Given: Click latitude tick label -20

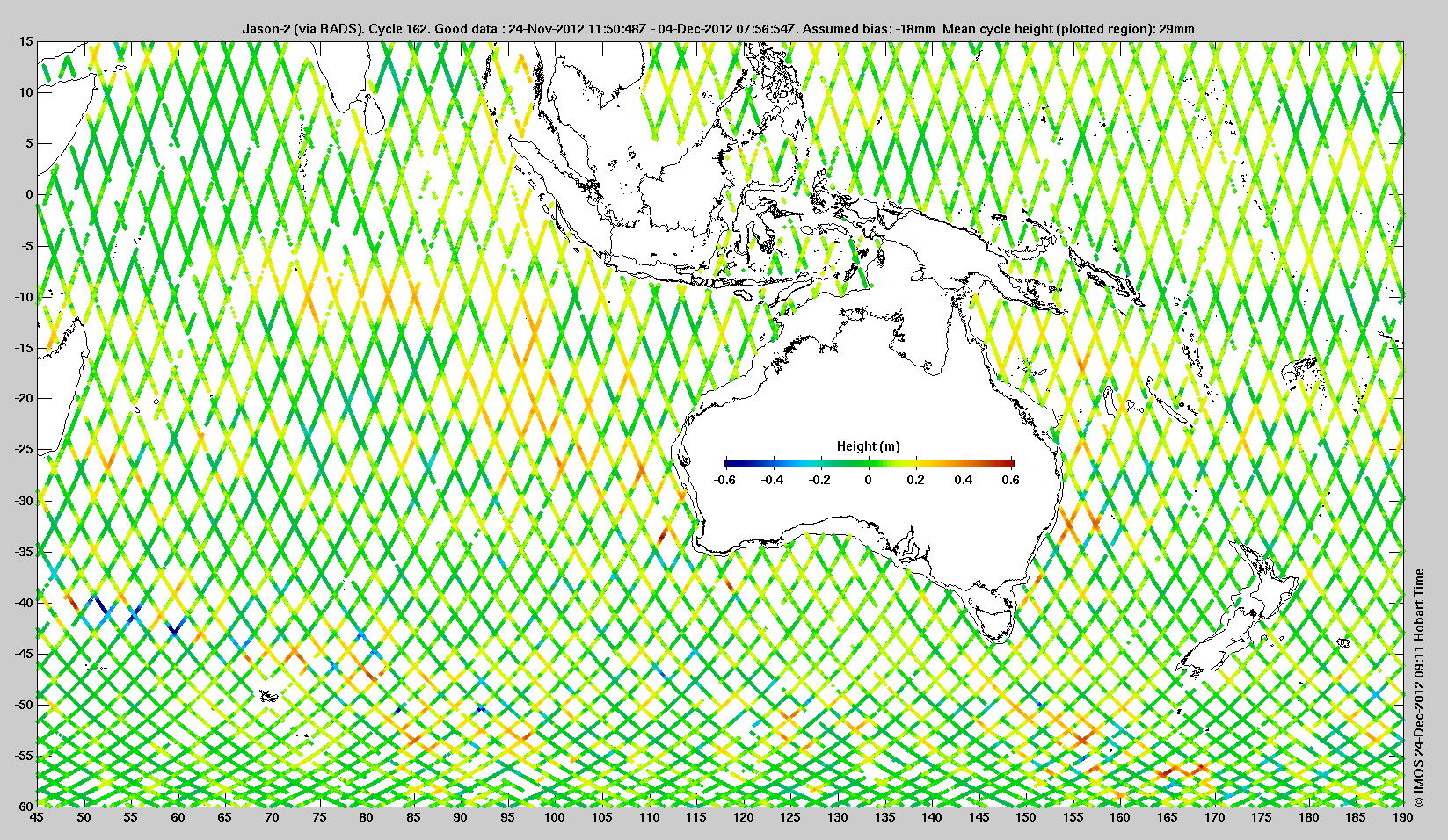Looking at the screenshot, I should (x=24, y=398).
